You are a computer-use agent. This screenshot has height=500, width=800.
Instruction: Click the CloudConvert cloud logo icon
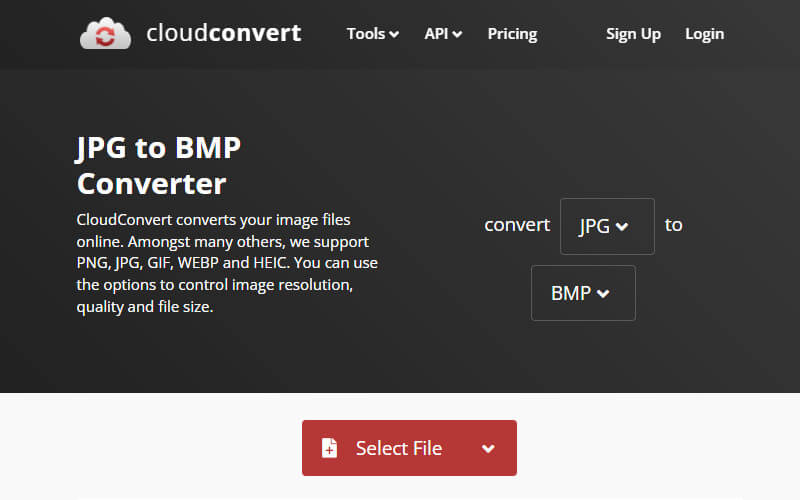(x=105, y=33)
